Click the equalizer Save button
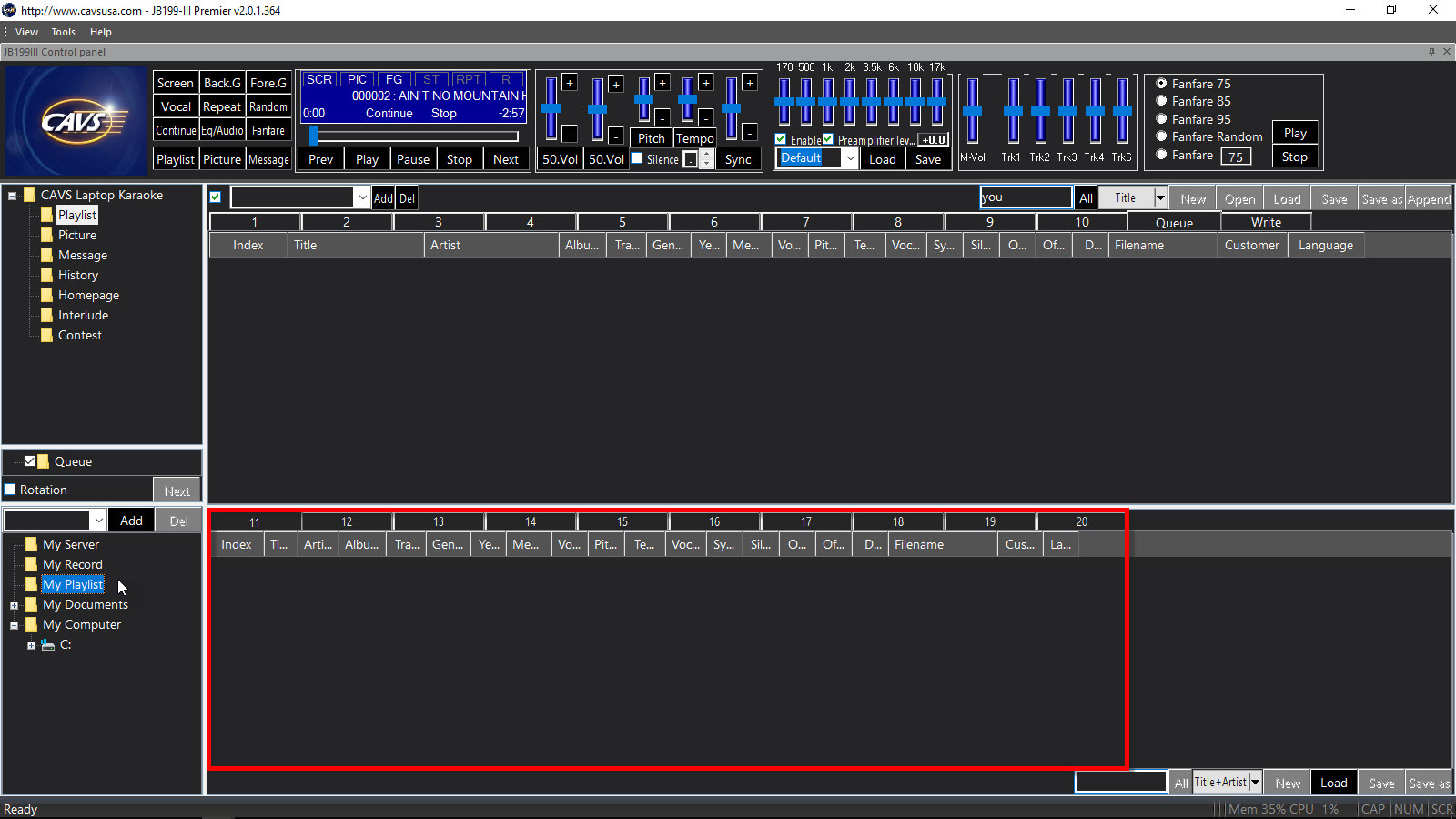The image size is (1456, 819). 927,159
